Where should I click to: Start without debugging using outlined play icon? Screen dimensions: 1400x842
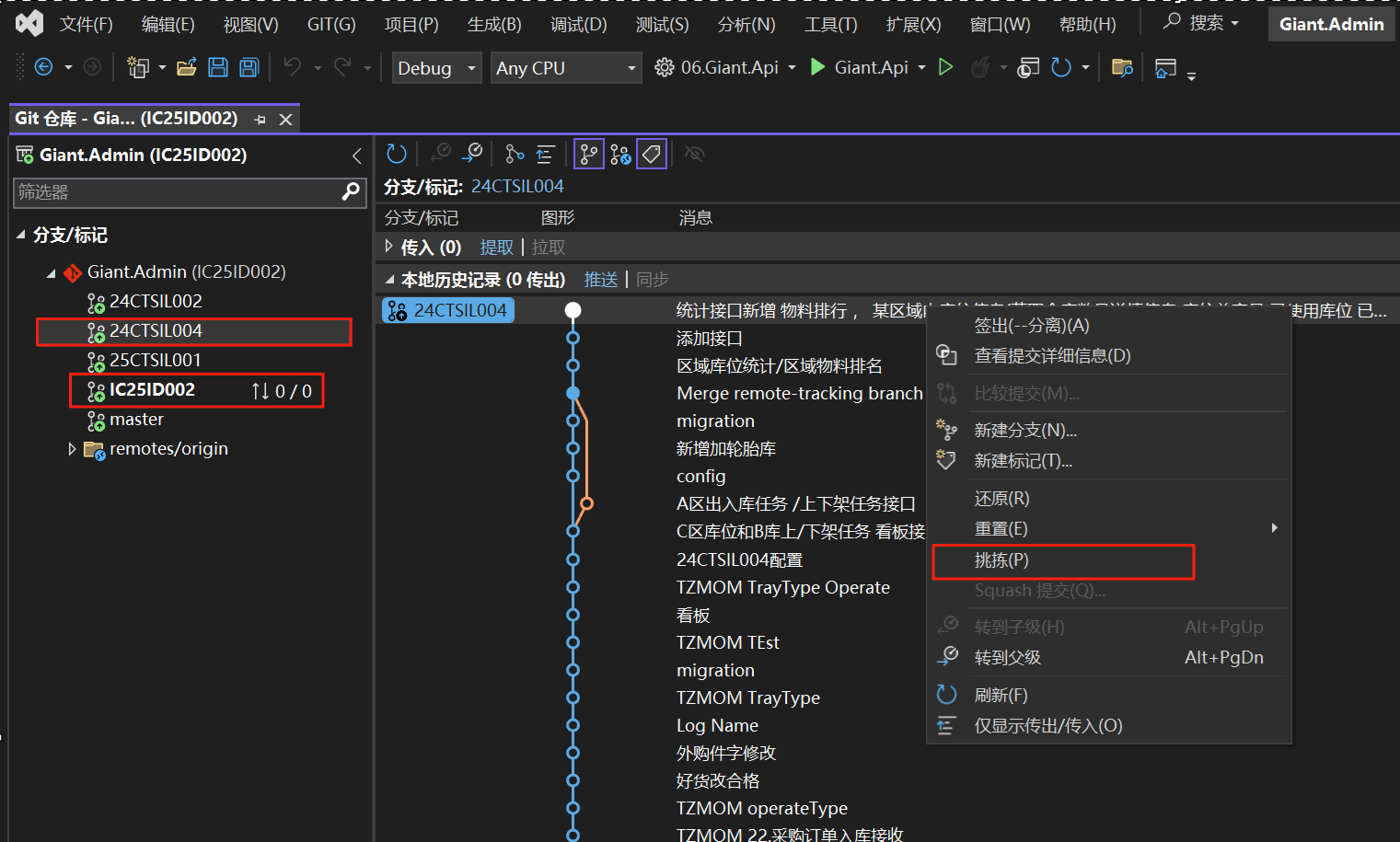[x=945, y=67]
